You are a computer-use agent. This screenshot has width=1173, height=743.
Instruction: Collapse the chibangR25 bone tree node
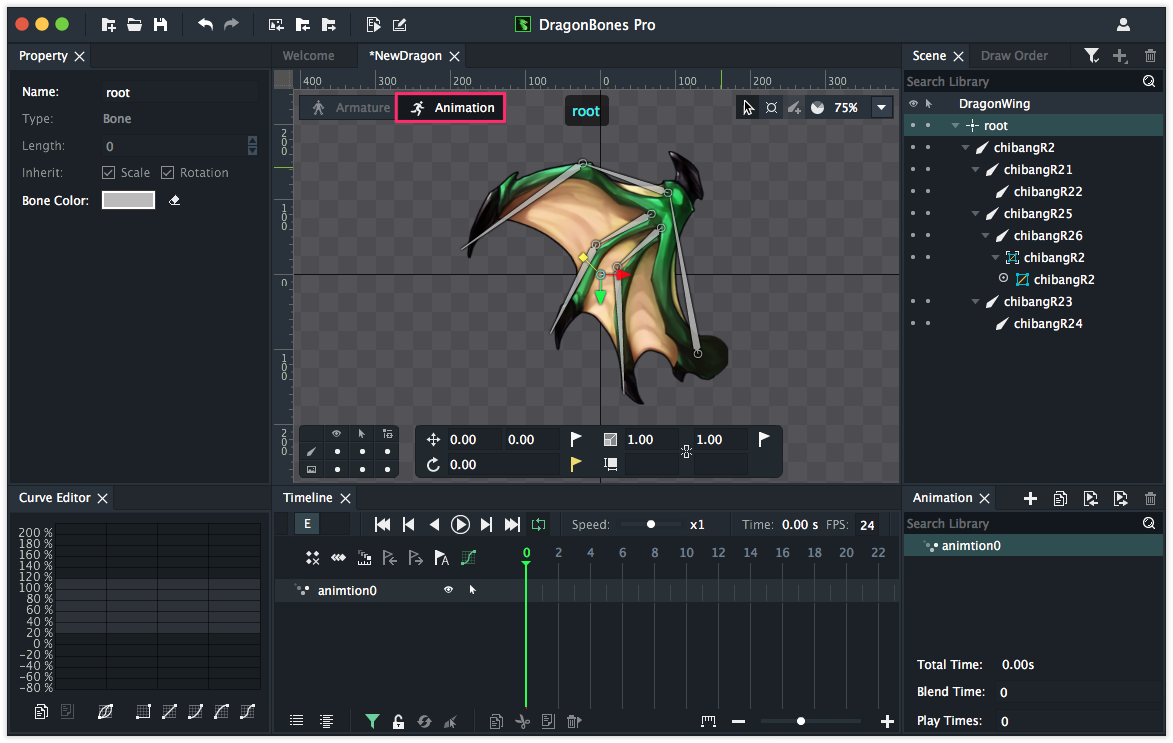click(x=976, y=214)
